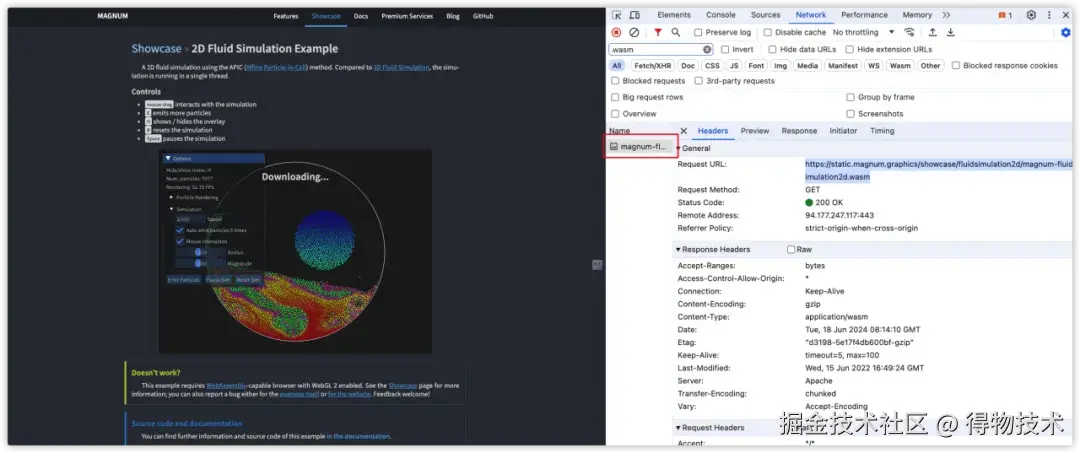
Task: Close the request details pane
Action: coord(683,131)
